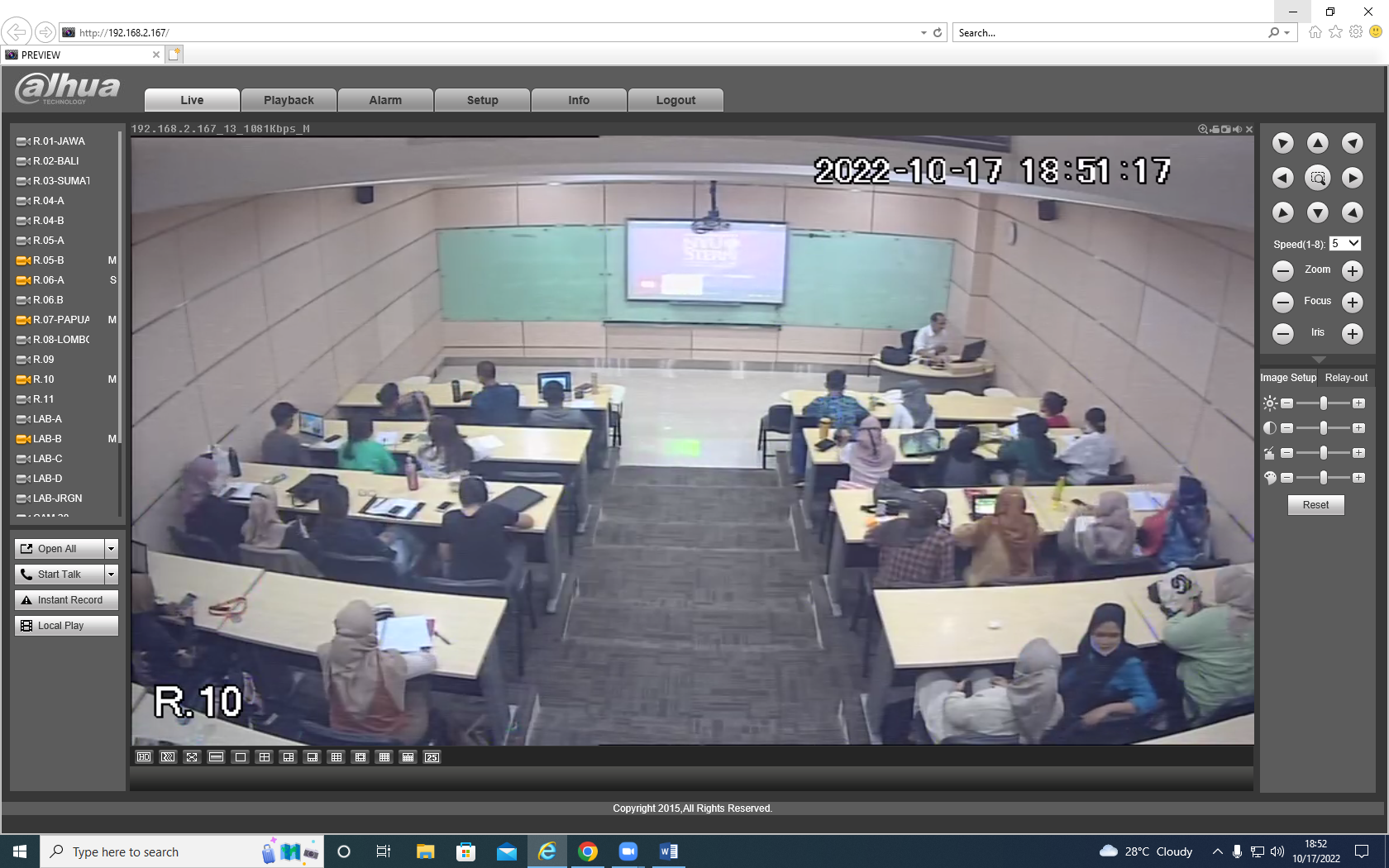
Task: Click the digital zoom icon above the video
Action: pyautogui.click(x=1203, y=129)
